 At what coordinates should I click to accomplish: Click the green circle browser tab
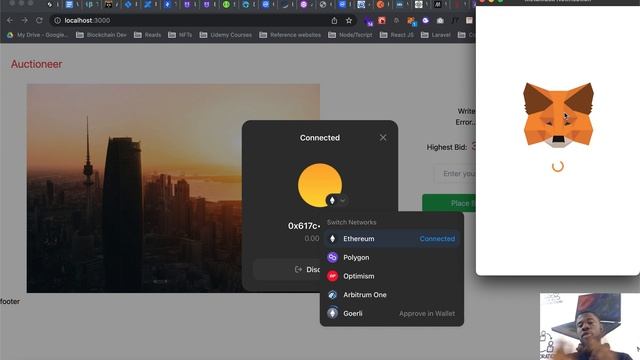click(x=226, y=4)
